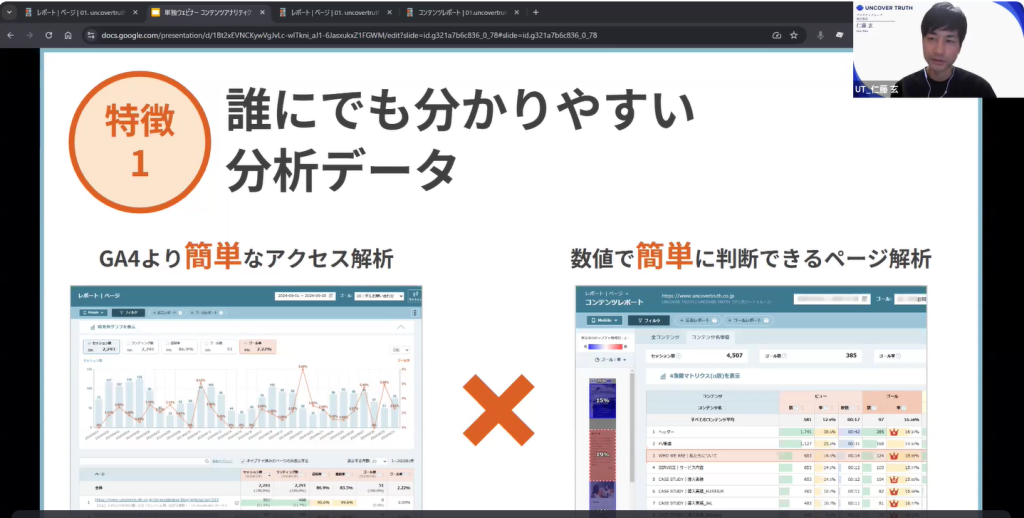Click the blue-to-red heatmap color scale

(x=604, y=345)
